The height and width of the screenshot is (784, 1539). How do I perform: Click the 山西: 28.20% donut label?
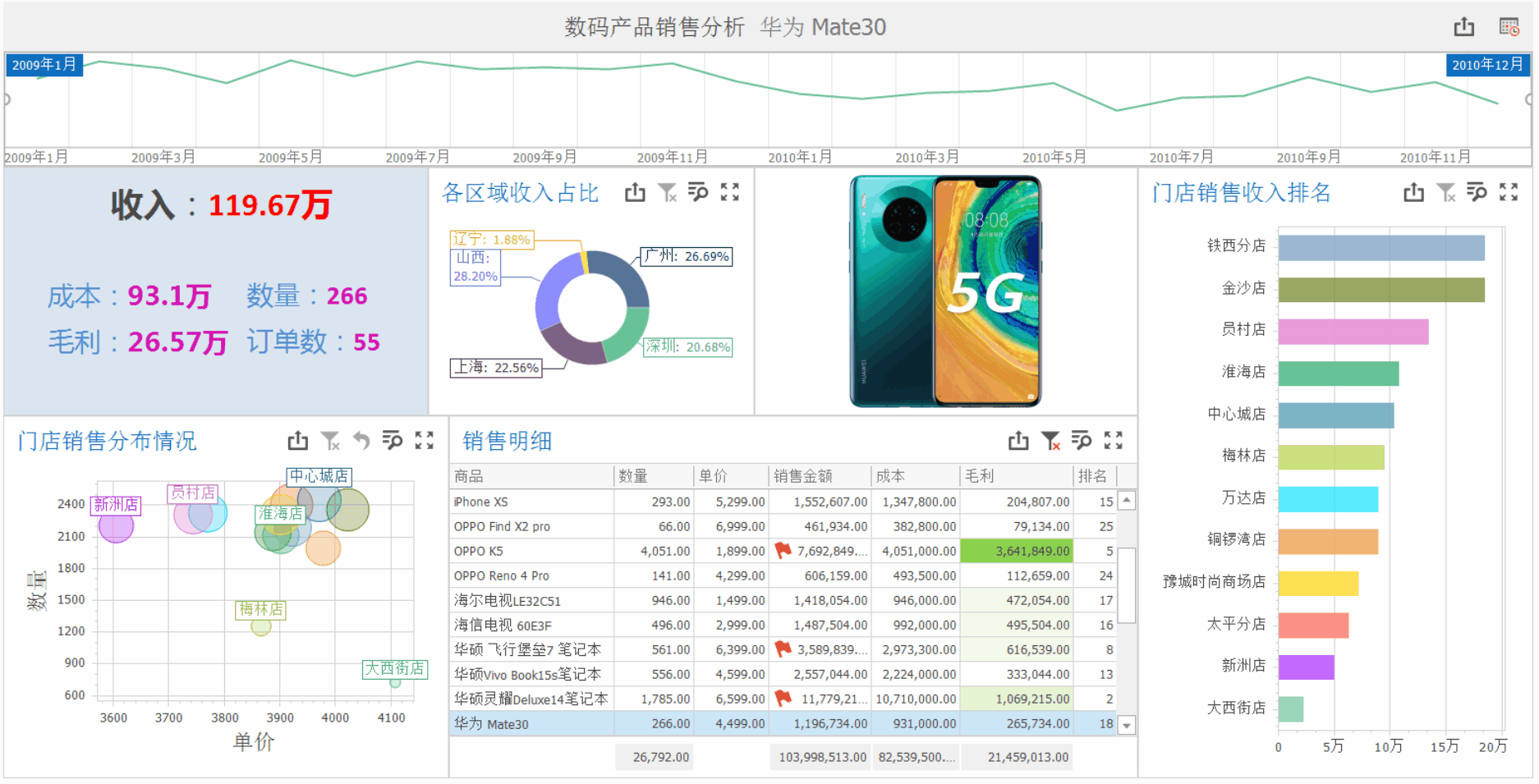coord(475,267)
